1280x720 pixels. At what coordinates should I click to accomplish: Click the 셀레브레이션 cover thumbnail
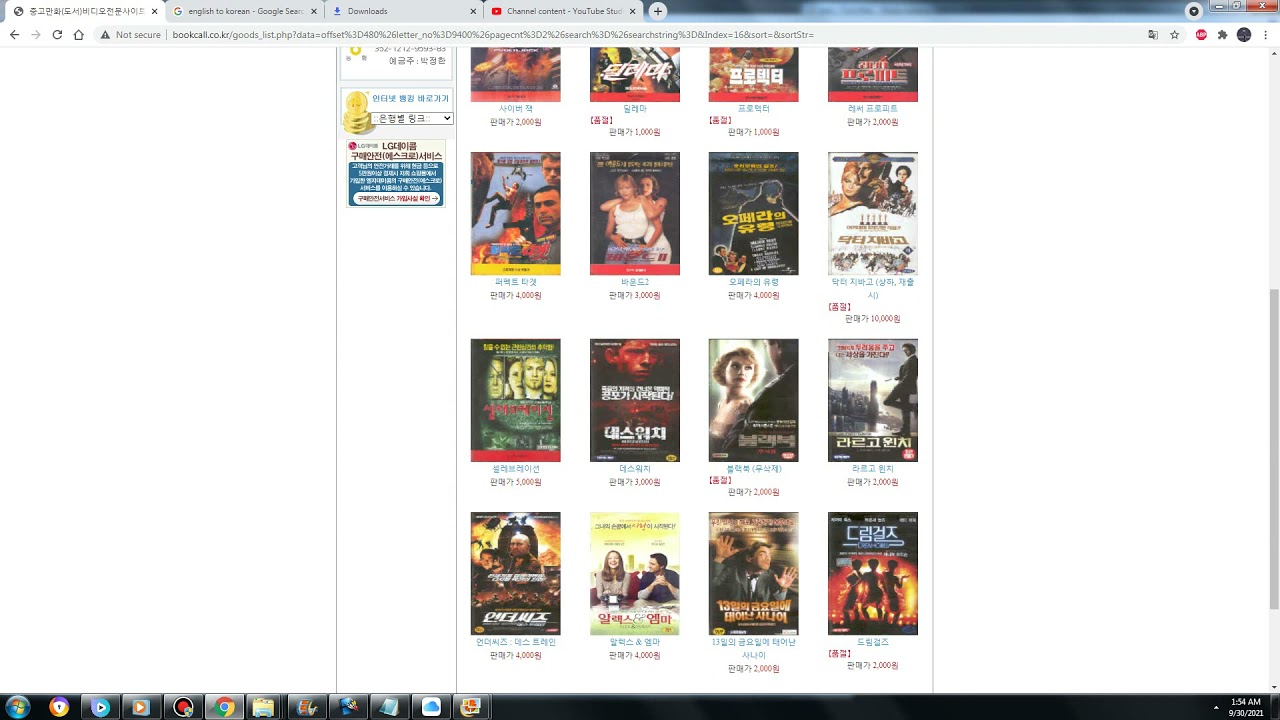coord(515,400)
